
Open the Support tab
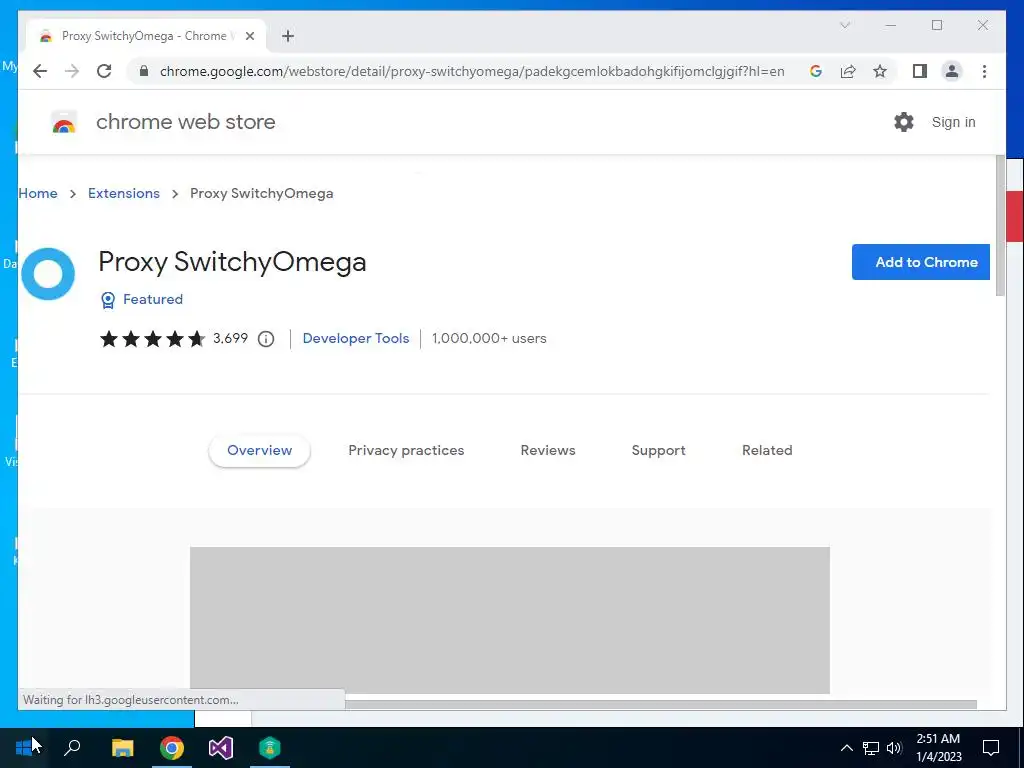(658, 451)
